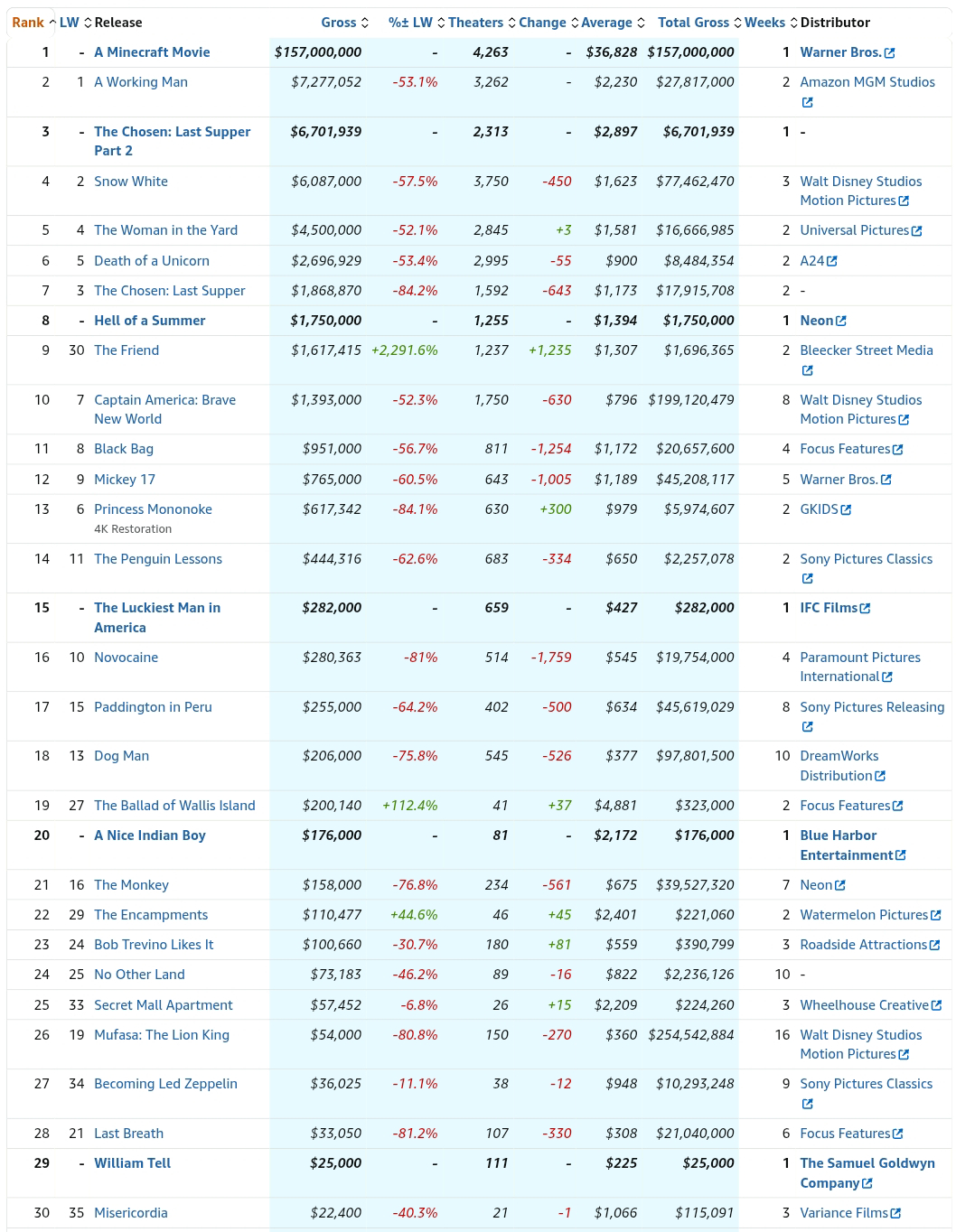956x1232 pixels.
Task: Click external link icon beside Wheelhouse Creative
Action: coord(936,1005)
